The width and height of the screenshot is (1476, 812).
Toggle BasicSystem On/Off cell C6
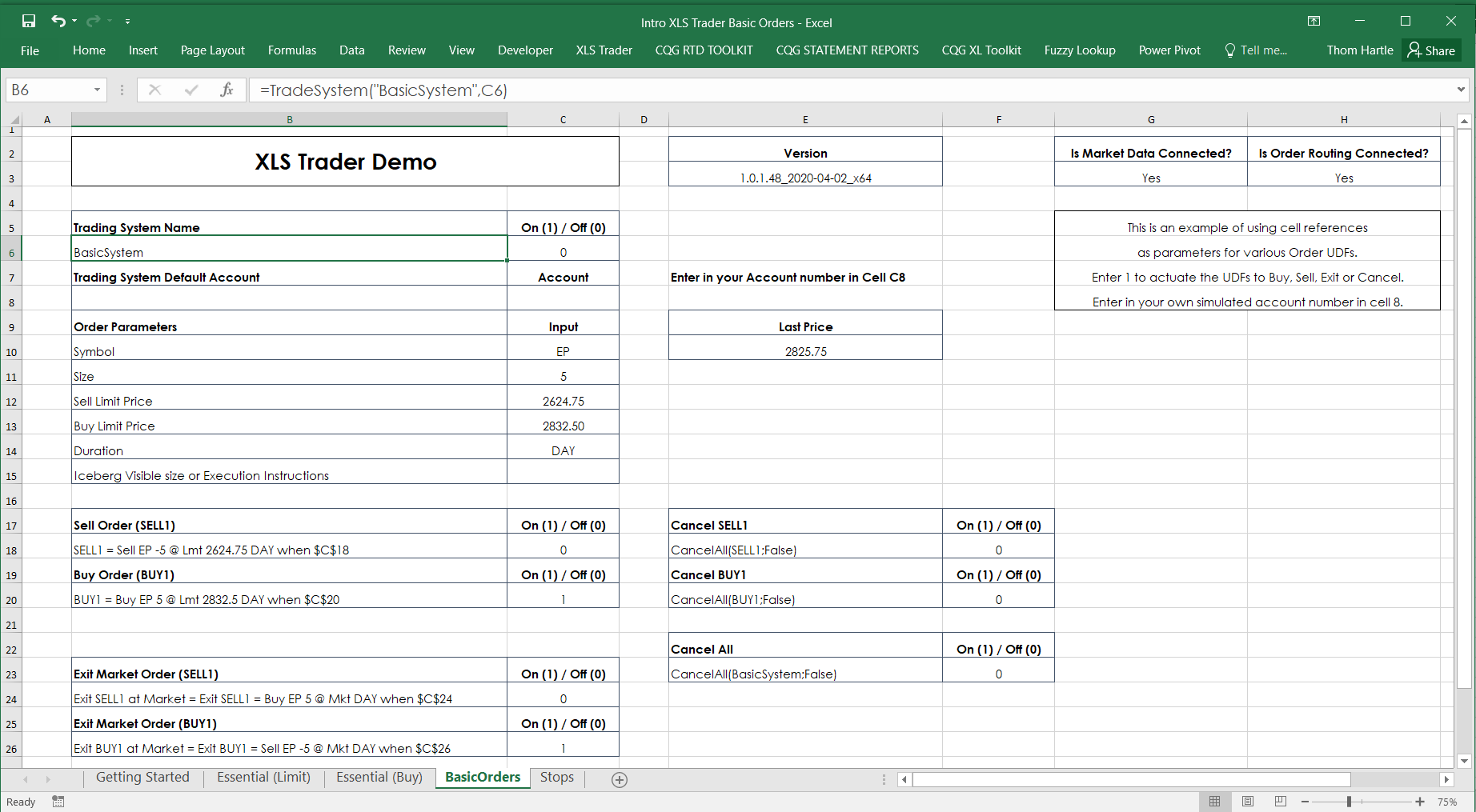[563, 253]
